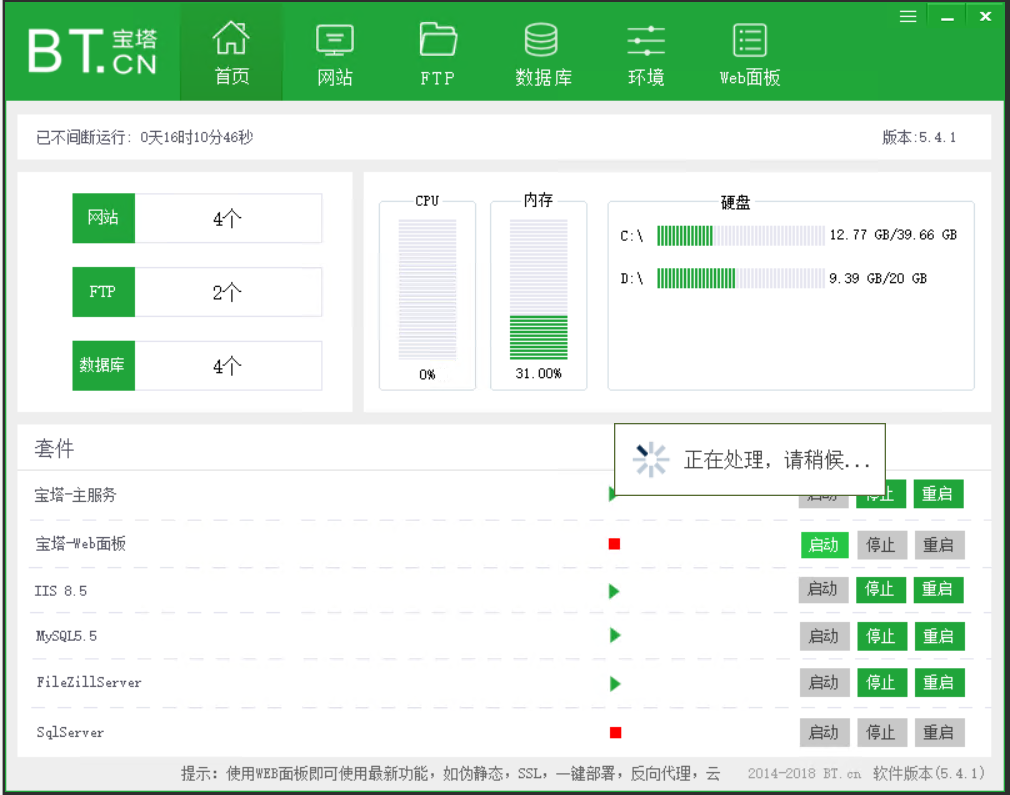Click the D:\ disk usage bar
1010x795 pixels.
pyautogui.click(x=741, y=278)
